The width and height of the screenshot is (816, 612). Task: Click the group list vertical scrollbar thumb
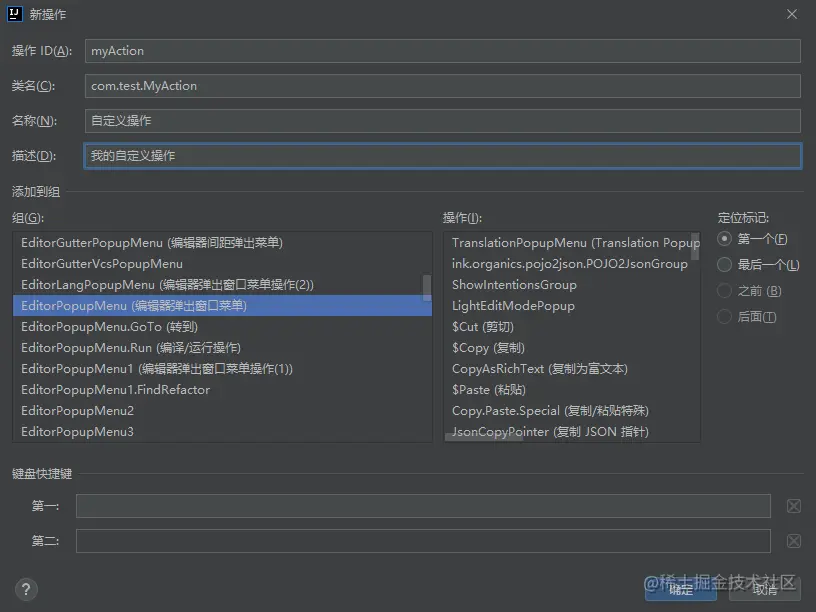pyautogui.click(x=427, y=288)
